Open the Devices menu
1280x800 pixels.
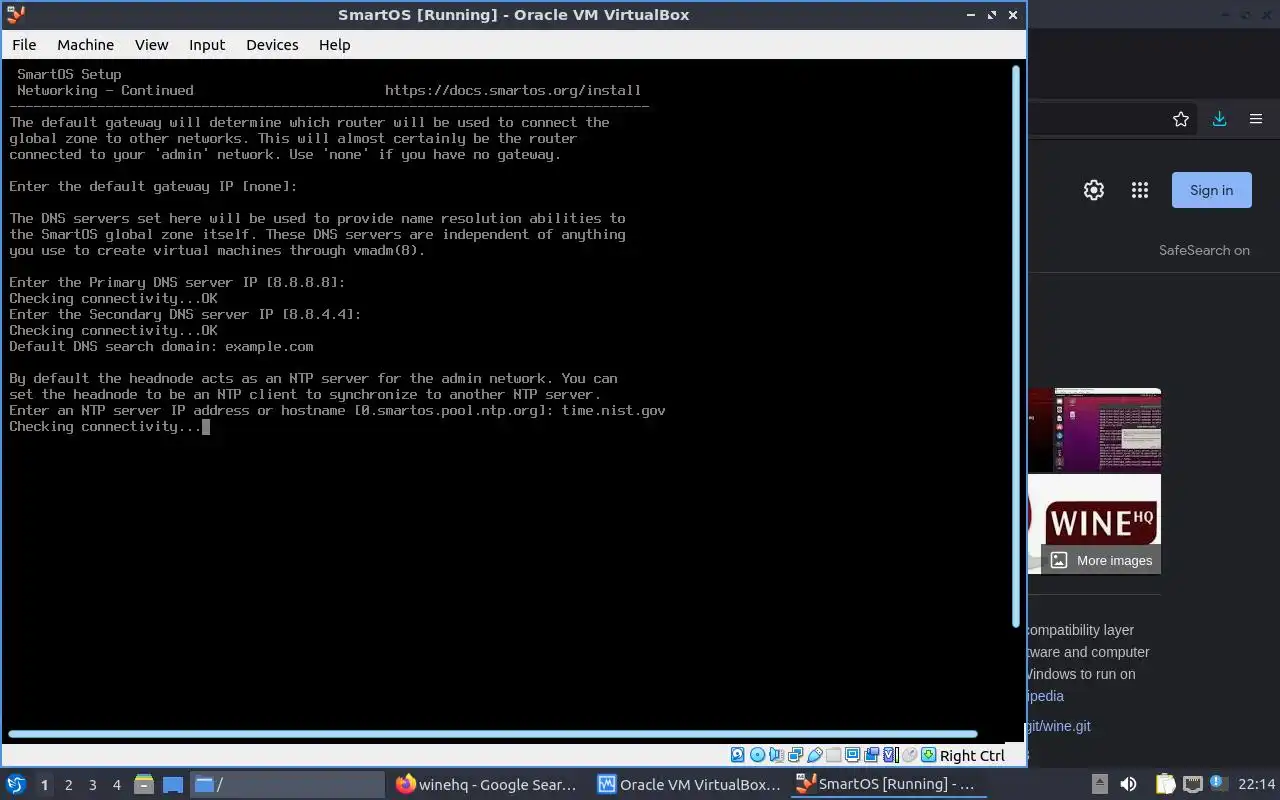click(x=272, y=45)
